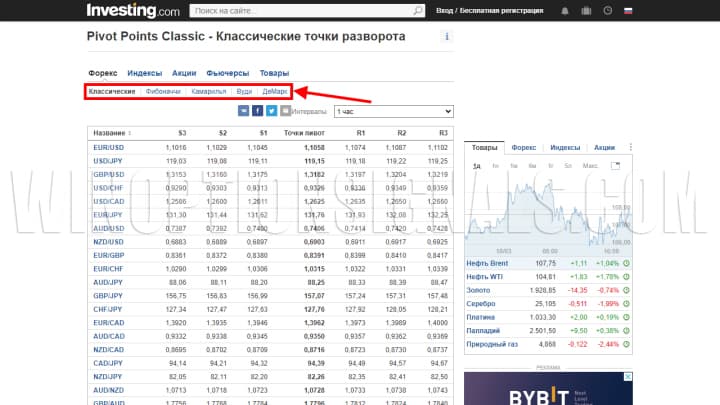Click the chart expand icon in widget
Viewport: 720px width, 405px height.
click(615, 166)
